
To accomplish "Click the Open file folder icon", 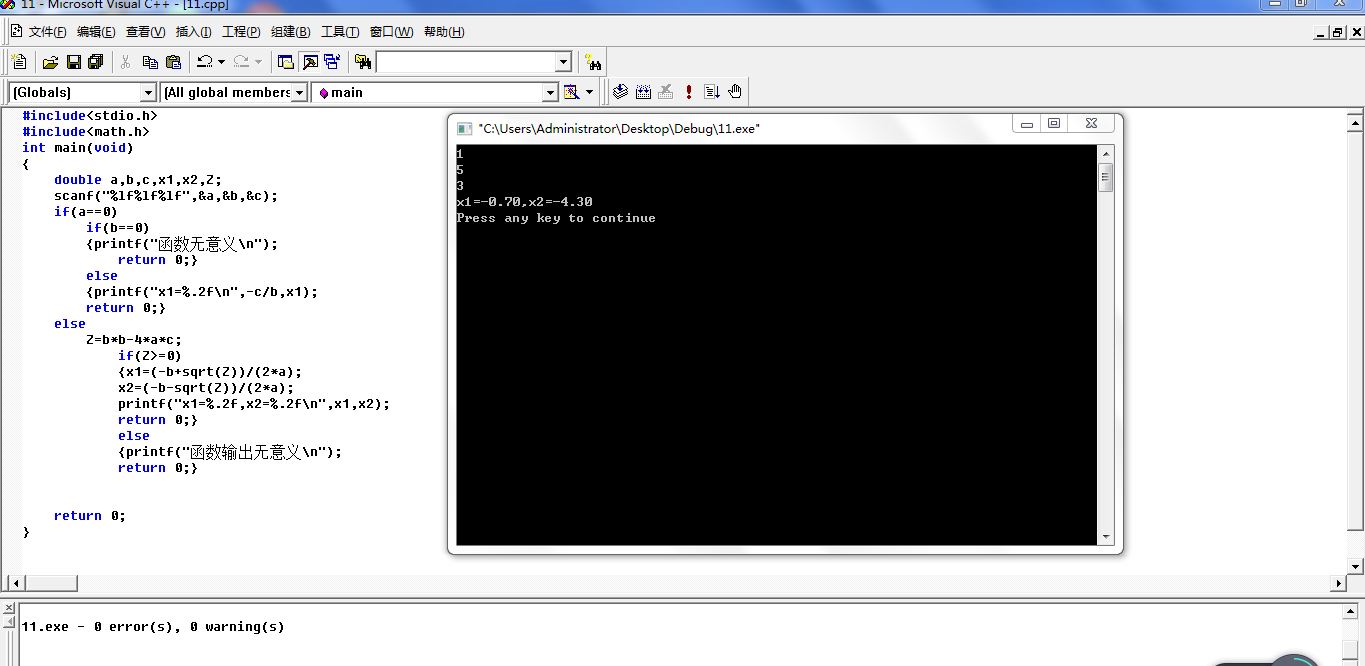I will 50,62.
